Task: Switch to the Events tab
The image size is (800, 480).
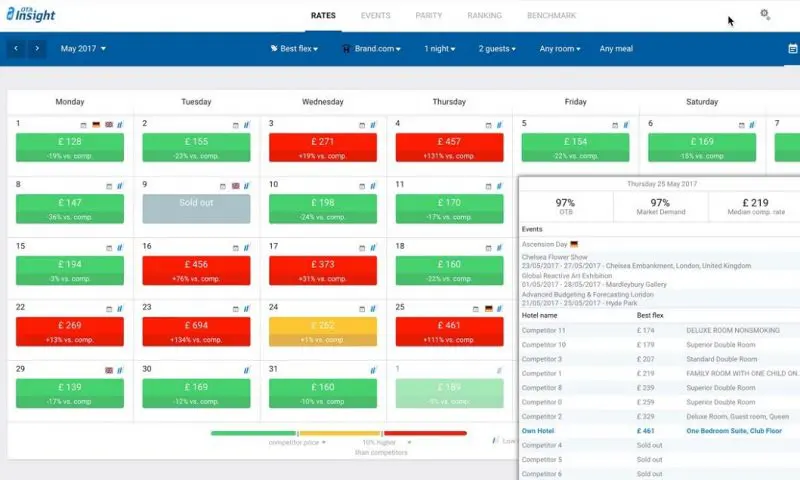Action: (x=376, y=15)
